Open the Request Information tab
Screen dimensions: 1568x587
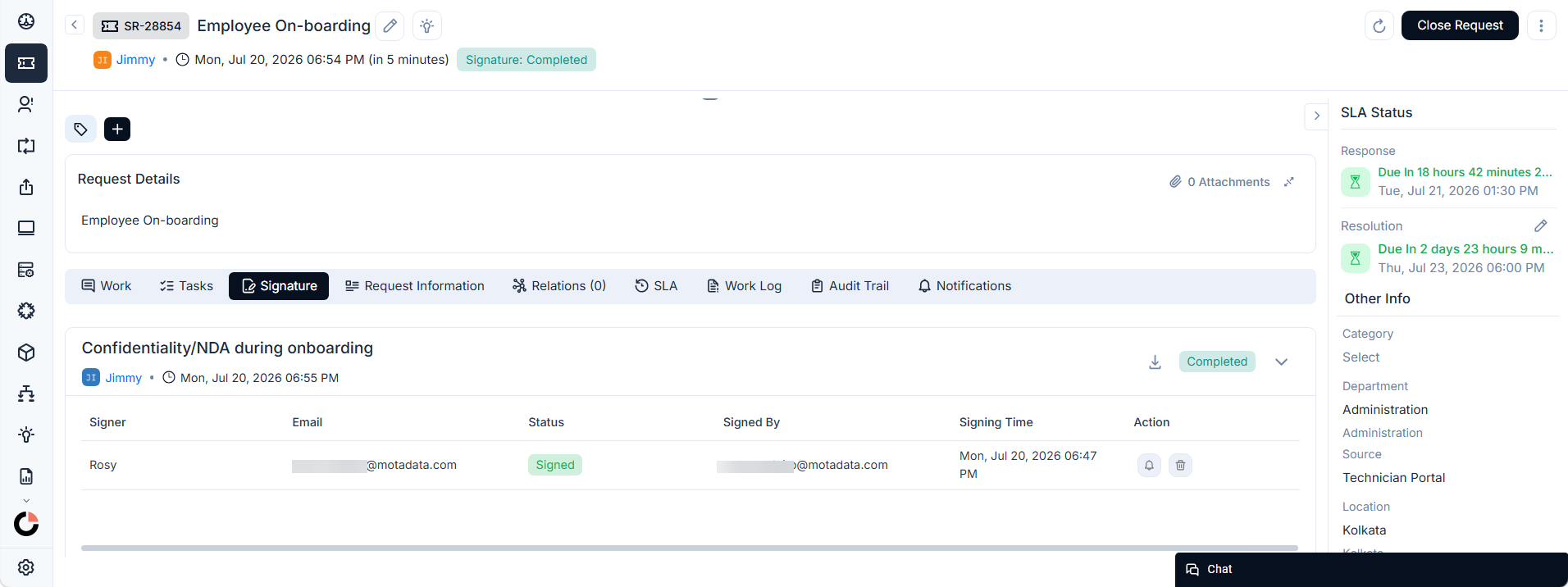click(415, 286)
